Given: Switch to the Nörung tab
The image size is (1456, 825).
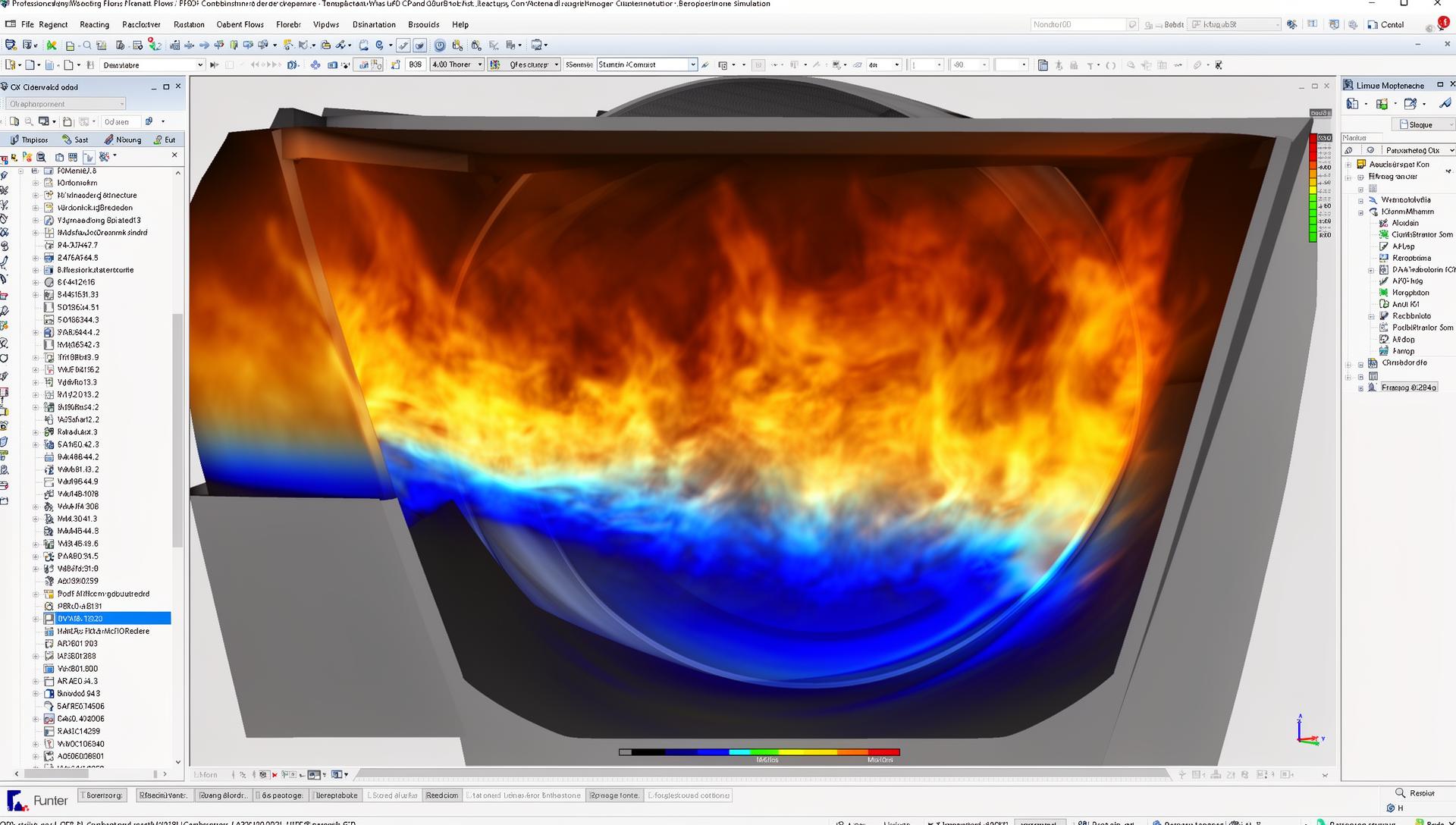Looking at the screenshot, I should (x=123, y=140).
